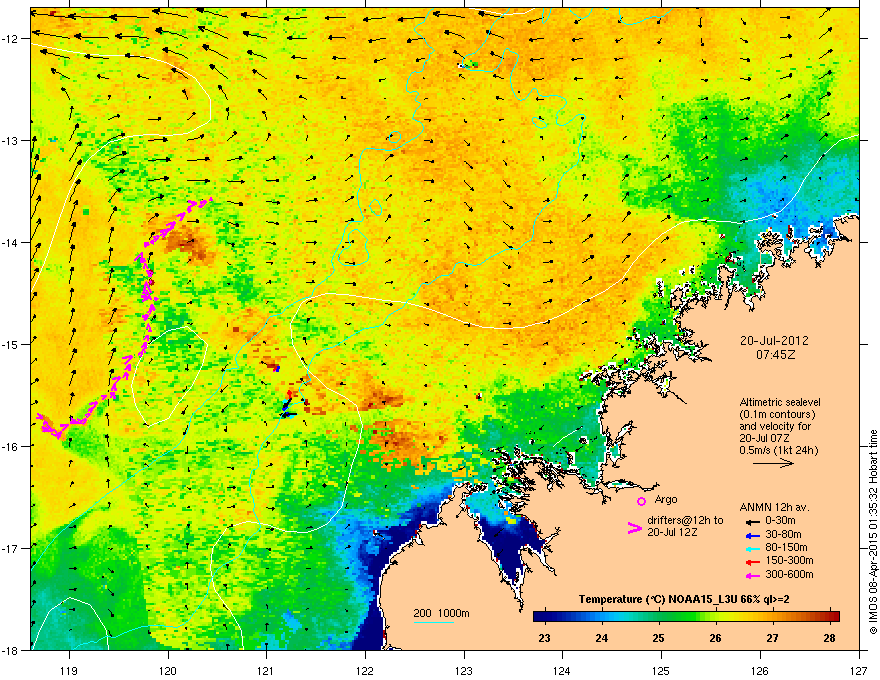Click the latitude axis label -15
This screenshot has height=680, width=880.
point(10,344)
